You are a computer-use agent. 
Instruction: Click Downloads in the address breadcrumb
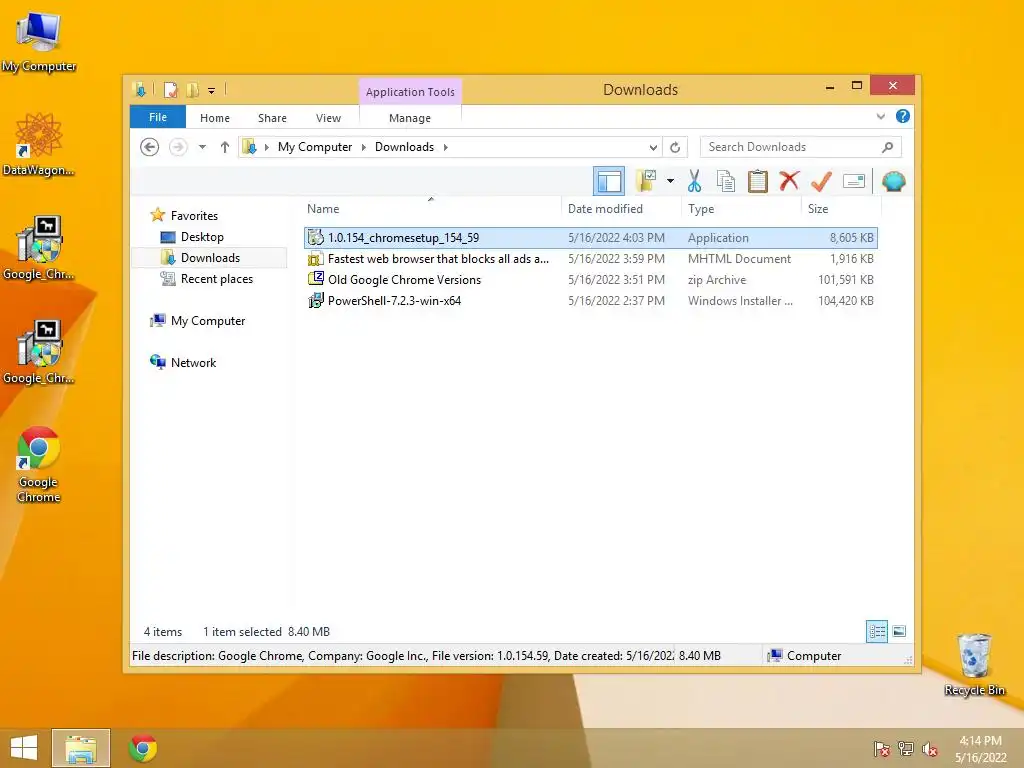404,147
